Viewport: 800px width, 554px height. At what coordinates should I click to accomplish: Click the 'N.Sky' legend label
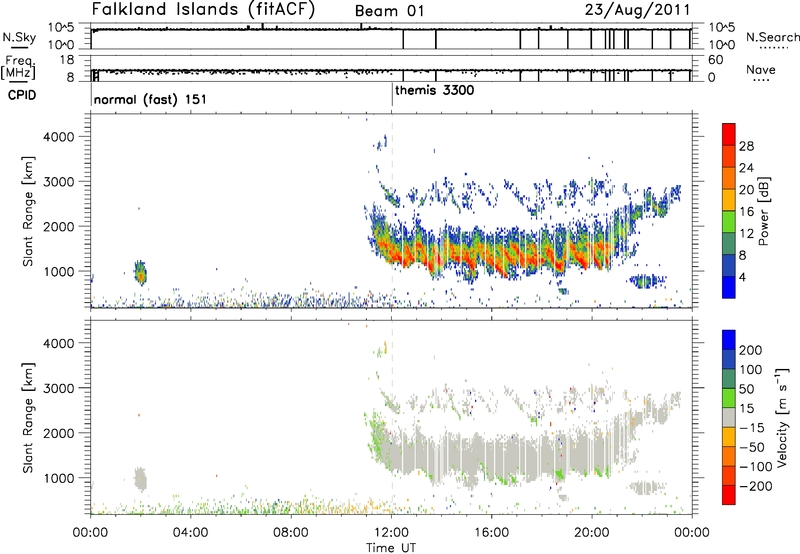(x=19, y=37)
